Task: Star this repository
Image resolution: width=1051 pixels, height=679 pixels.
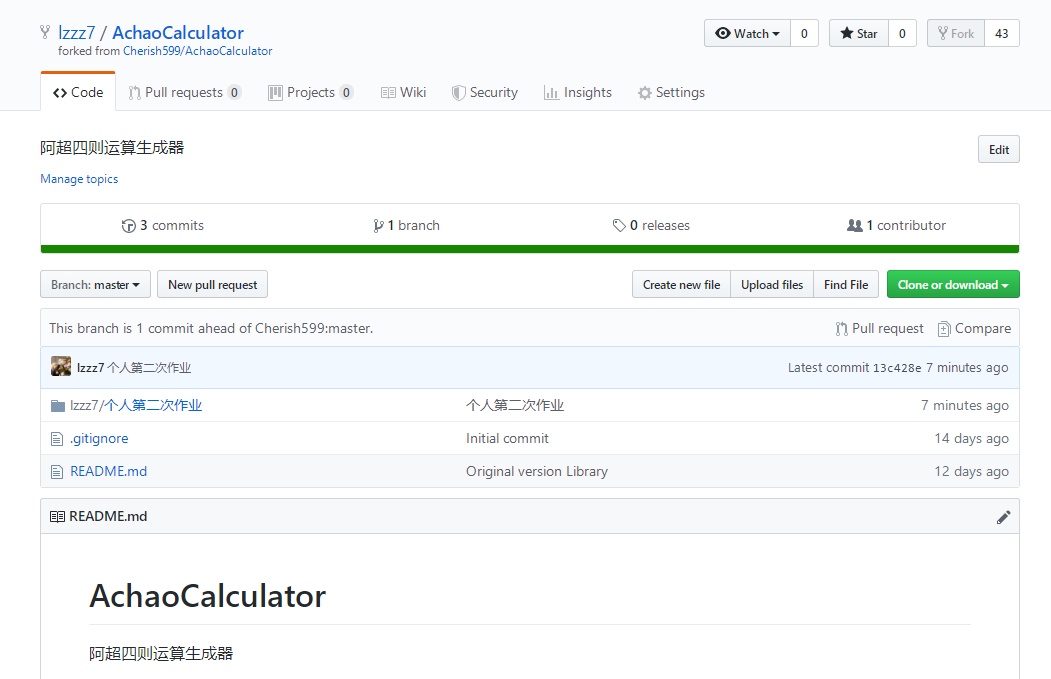Action: pyautogui.click(x=859, y=34)
